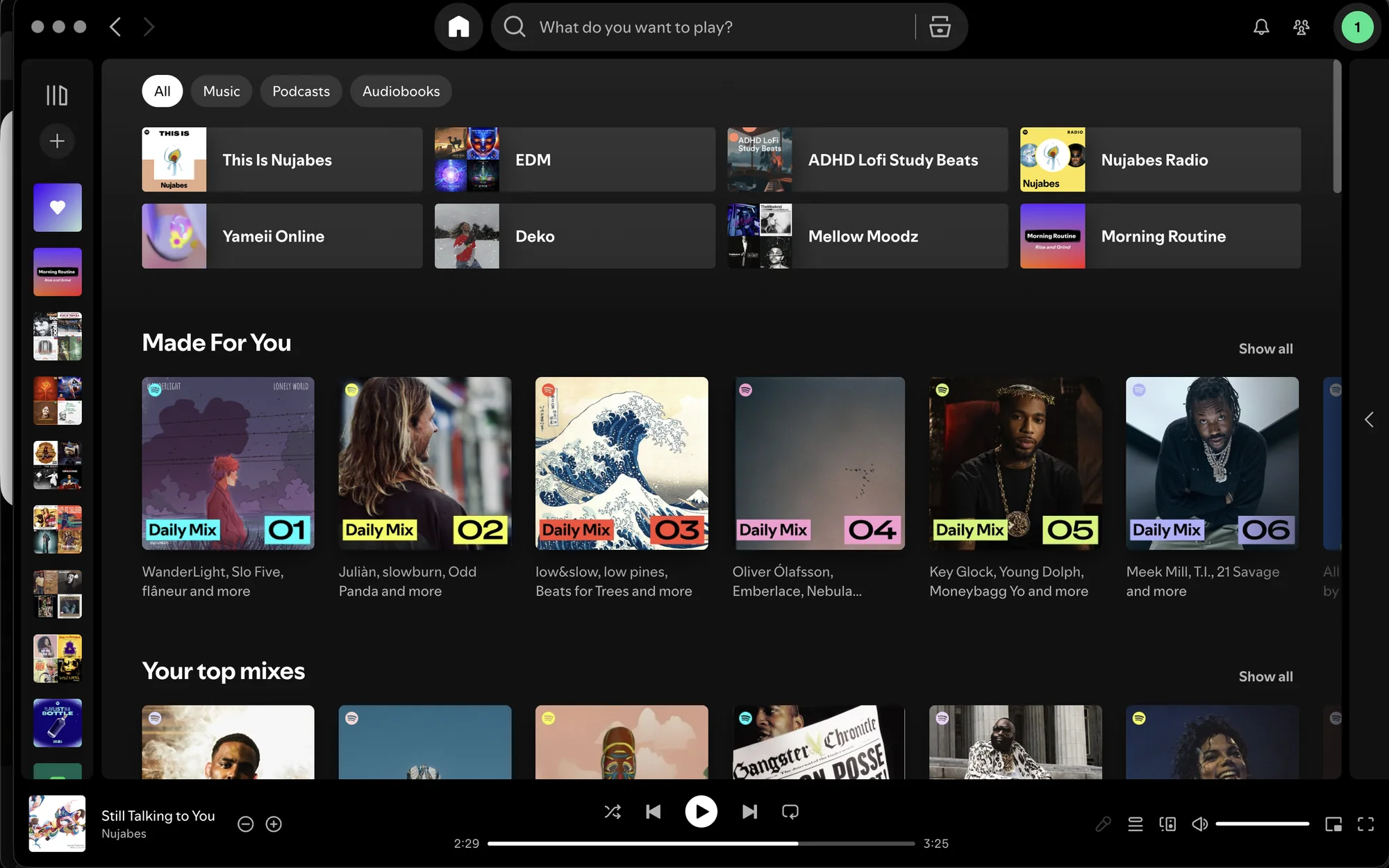Hide Still Talking to You with minus icon

(245, 824)
